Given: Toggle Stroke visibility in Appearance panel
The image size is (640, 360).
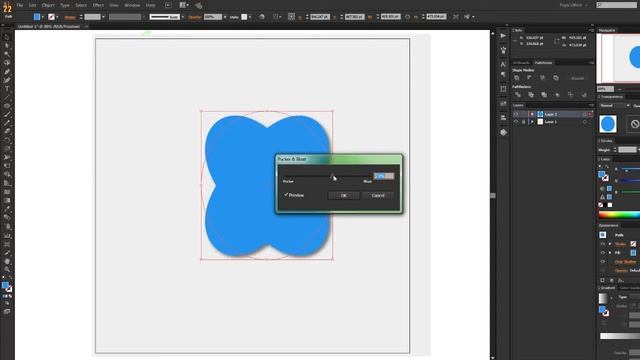Looking at the screenshot, I should tap(603, 244).
